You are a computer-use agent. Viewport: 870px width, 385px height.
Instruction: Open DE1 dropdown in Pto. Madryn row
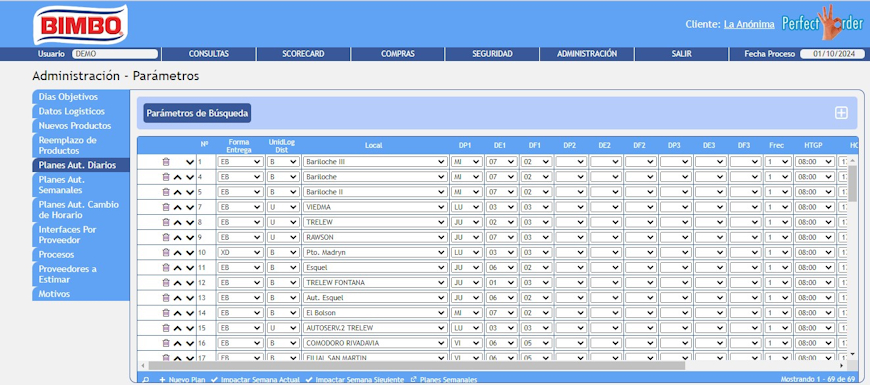(502, 252)
